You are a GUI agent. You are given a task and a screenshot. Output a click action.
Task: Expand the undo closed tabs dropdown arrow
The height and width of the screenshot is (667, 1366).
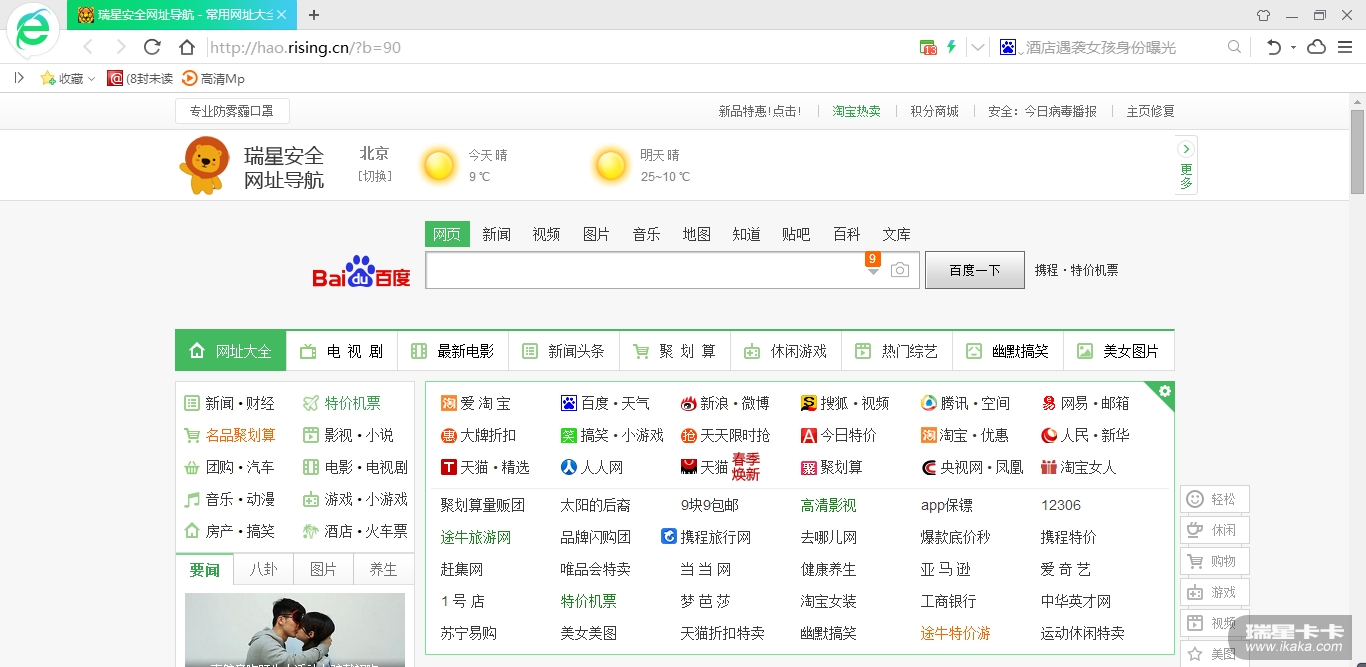(x=1293, y=47)
